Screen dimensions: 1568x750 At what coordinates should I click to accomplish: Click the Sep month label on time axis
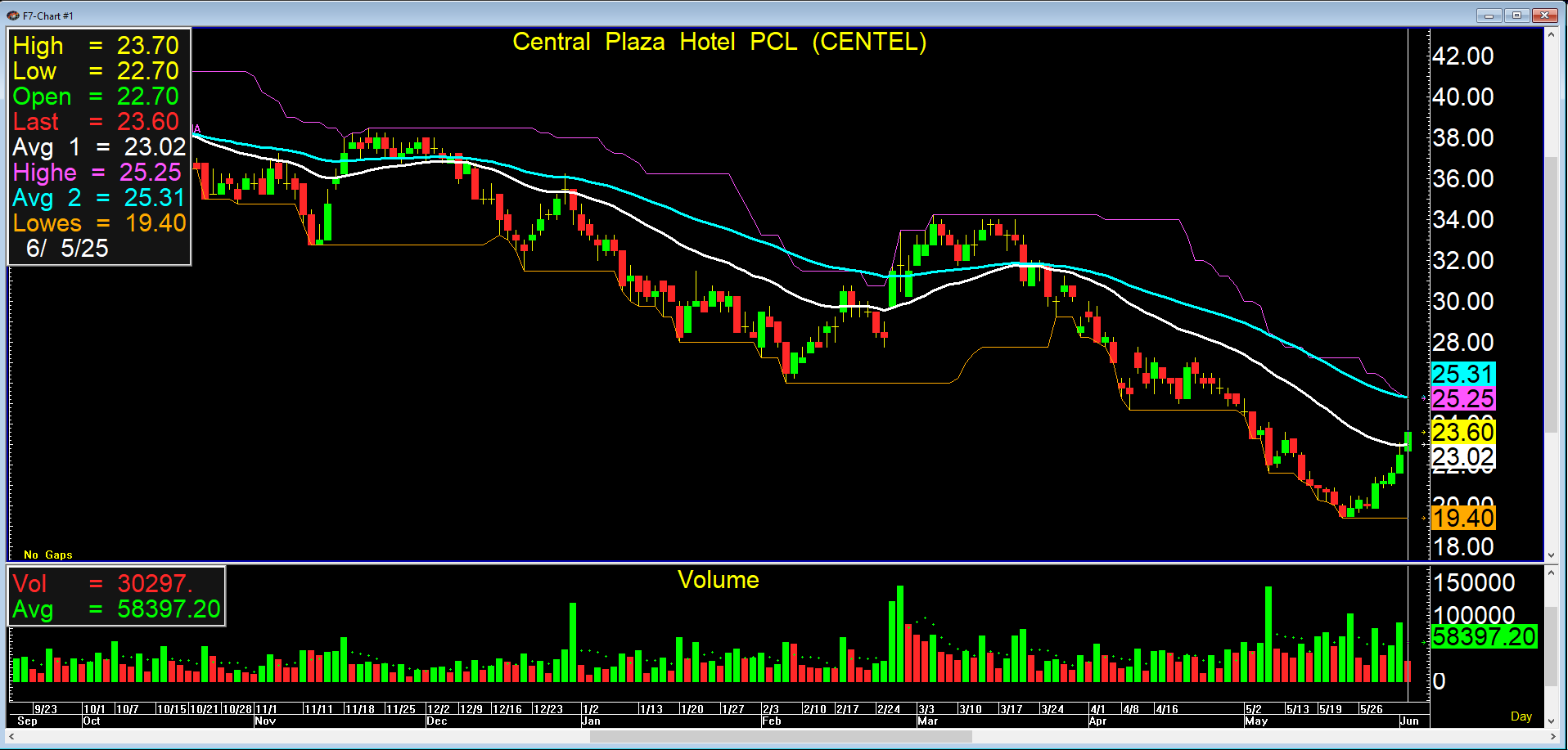point(27,721)
